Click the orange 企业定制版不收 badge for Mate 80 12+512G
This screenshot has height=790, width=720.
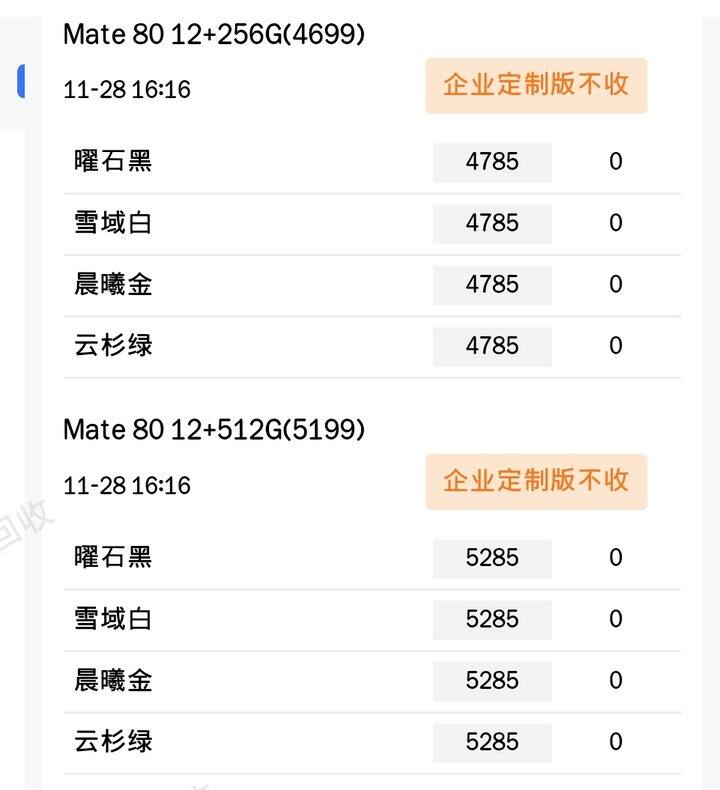[x=536, y=481]
